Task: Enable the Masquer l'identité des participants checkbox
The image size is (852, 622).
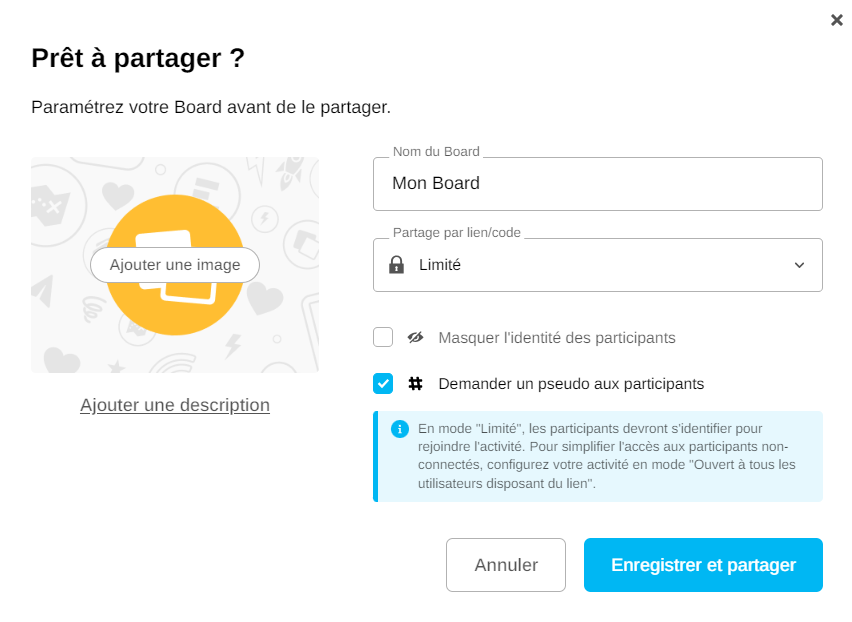Action: 383,337
